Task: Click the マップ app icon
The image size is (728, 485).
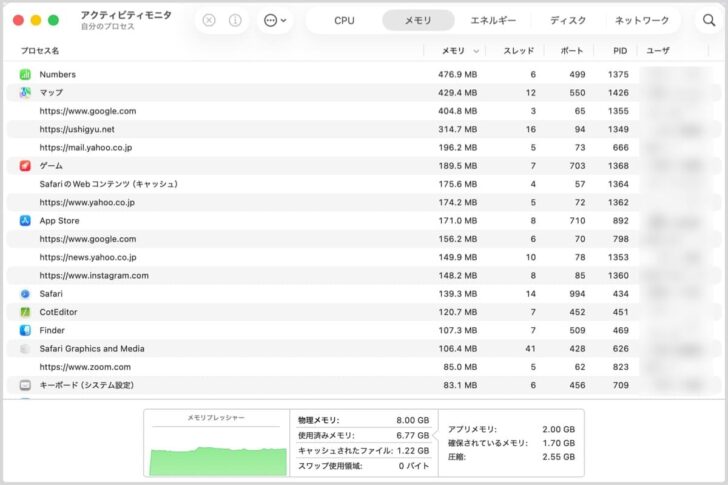Action: [25, 92]
